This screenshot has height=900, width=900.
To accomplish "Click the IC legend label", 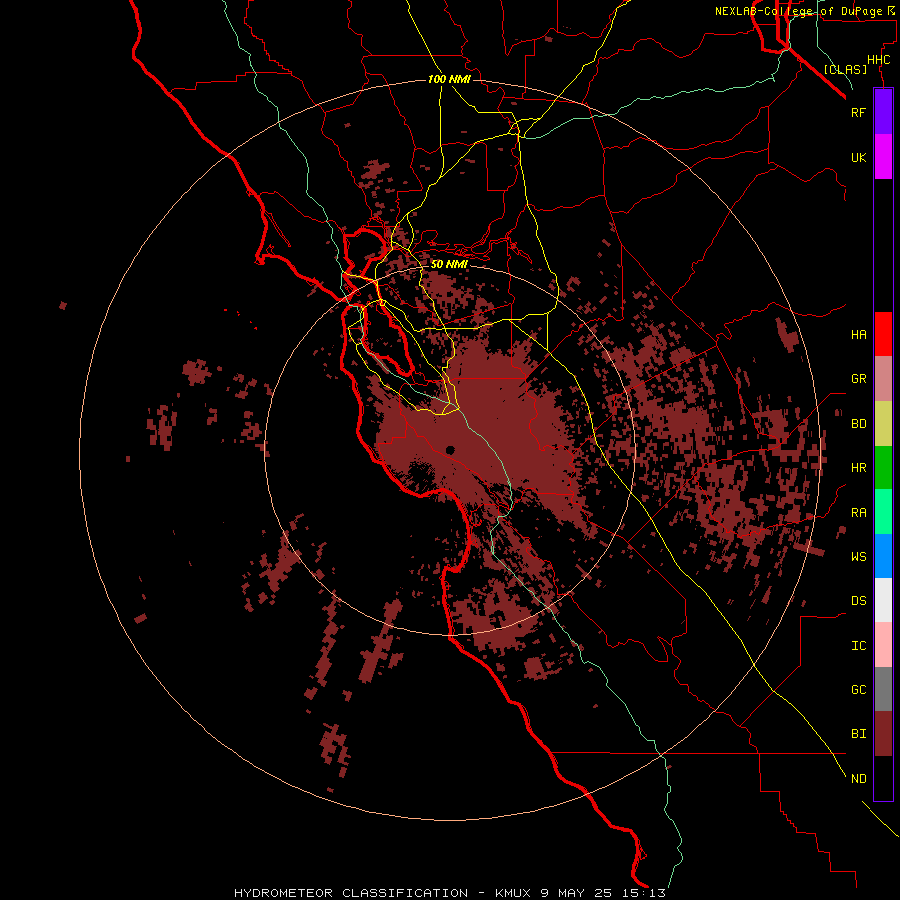I will [x=858, y=646].
